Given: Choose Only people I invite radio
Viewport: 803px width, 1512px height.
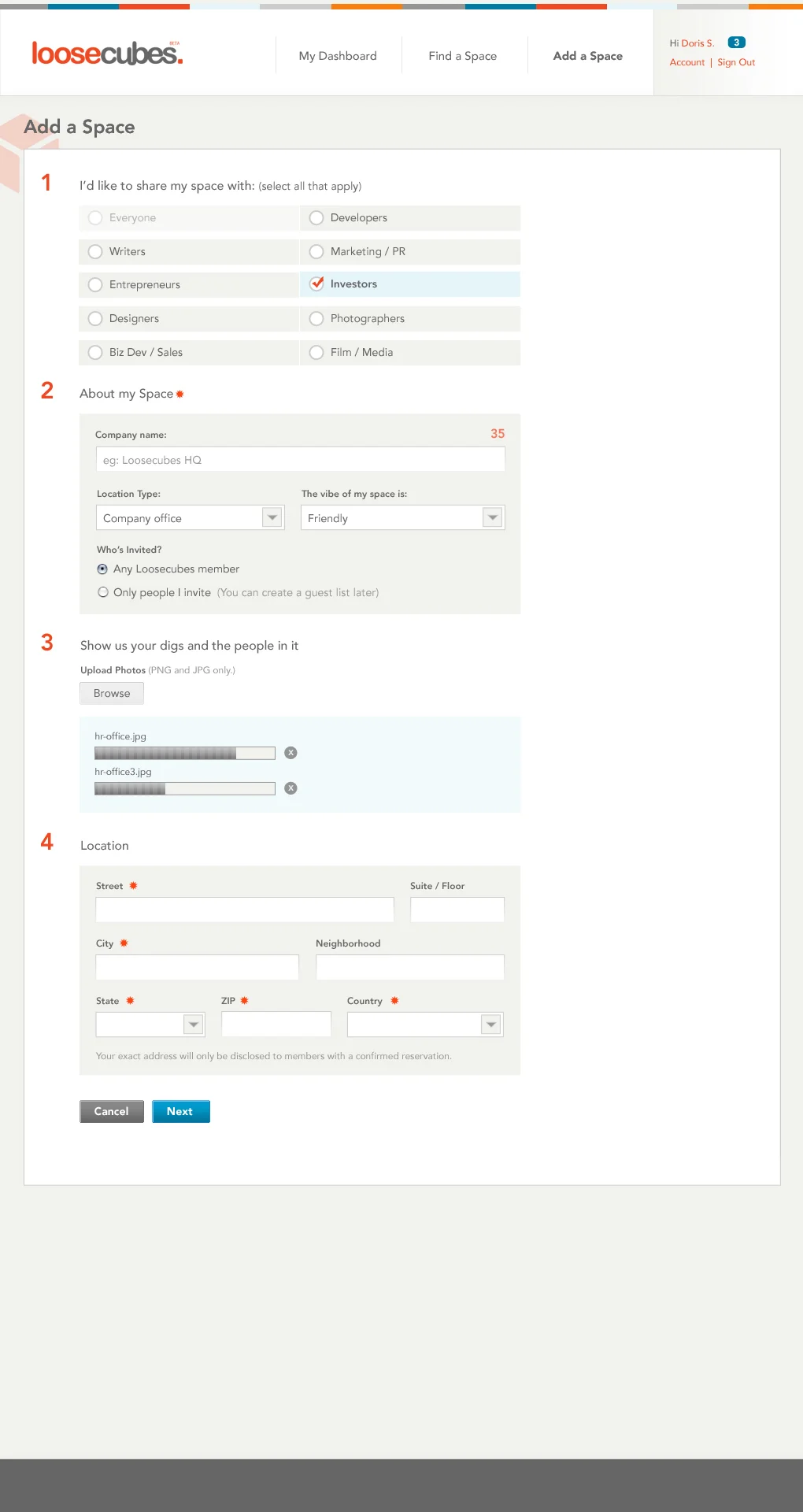Looking at the screenshot, I should pyautogui.click(x=102, y=592).
